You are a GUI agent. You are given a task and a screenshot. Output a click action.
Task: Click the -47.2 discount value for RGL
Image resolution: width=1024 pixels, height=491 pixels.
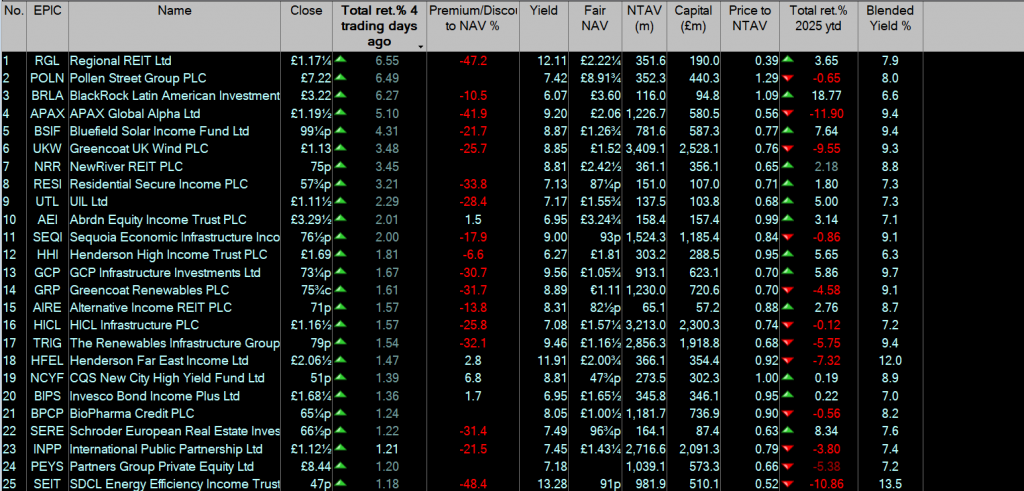(473, 61)
